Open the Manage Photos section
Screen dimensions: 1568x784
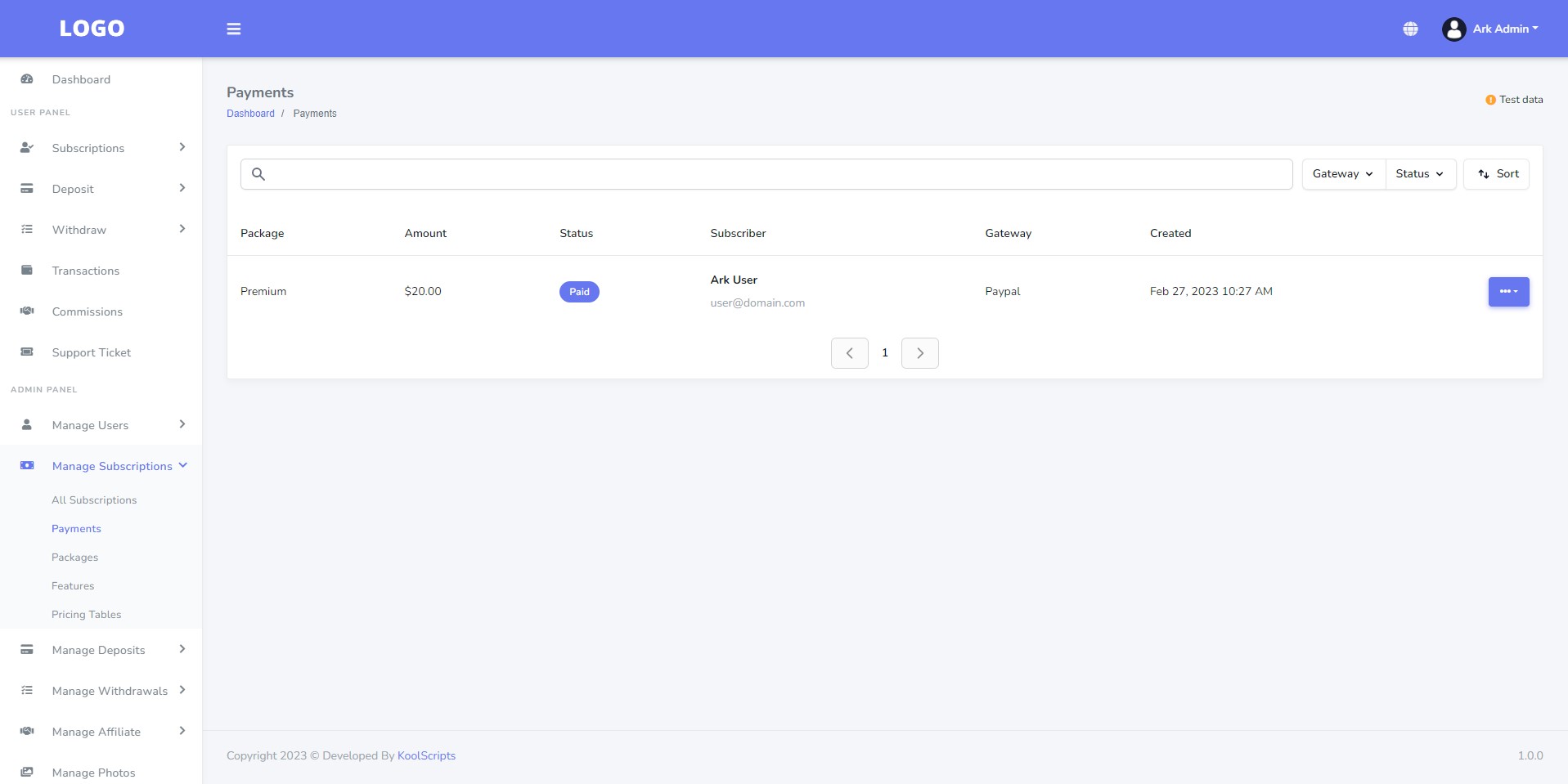tap(93, 773)
